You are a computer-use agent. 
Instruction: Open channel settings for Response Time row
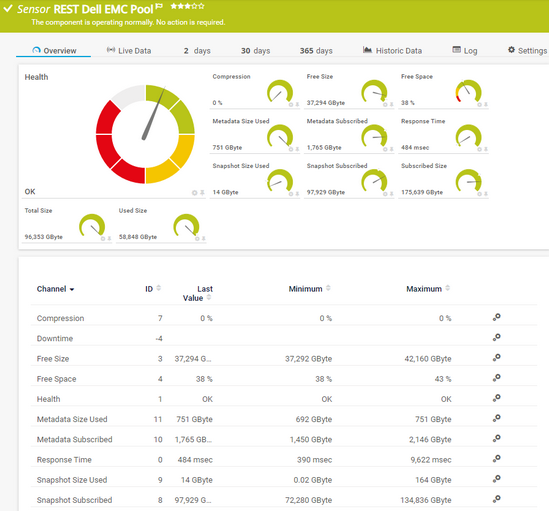click(496, 459)
